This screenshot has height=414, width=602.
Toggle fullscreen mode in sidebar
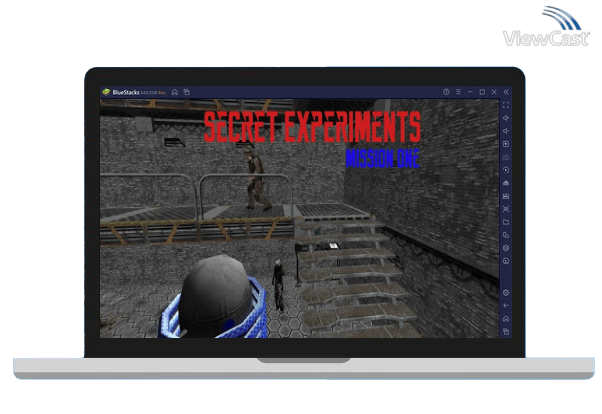tap(506, 105)
